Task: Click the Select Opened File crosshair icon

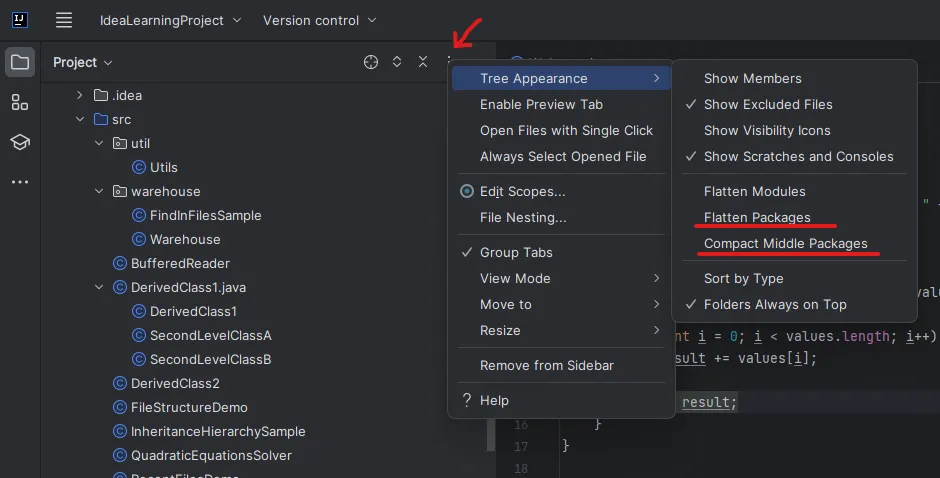Action: (x=371, y=62)
